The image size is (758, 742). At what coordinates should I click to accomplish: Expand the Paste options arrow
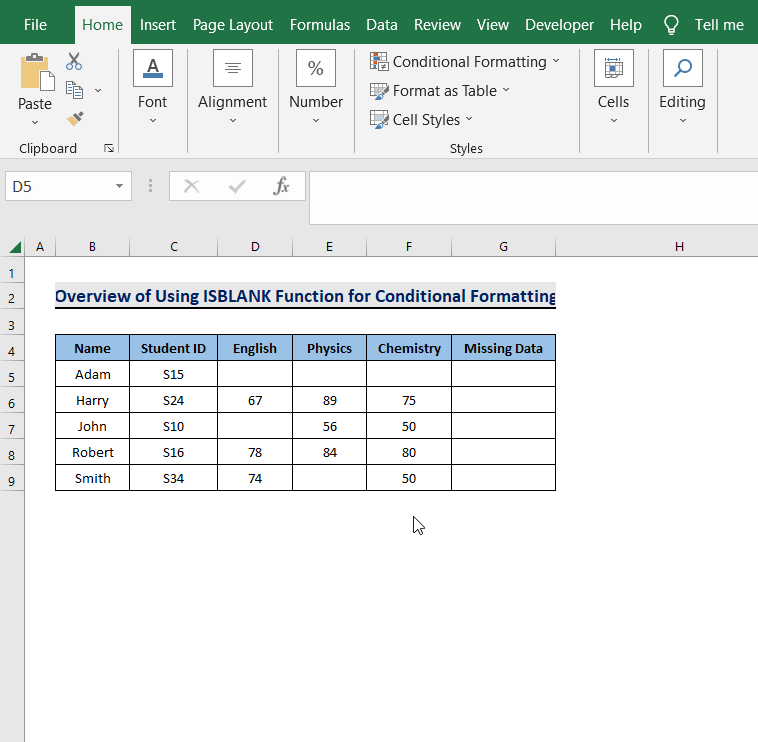[x=35, y=123]
